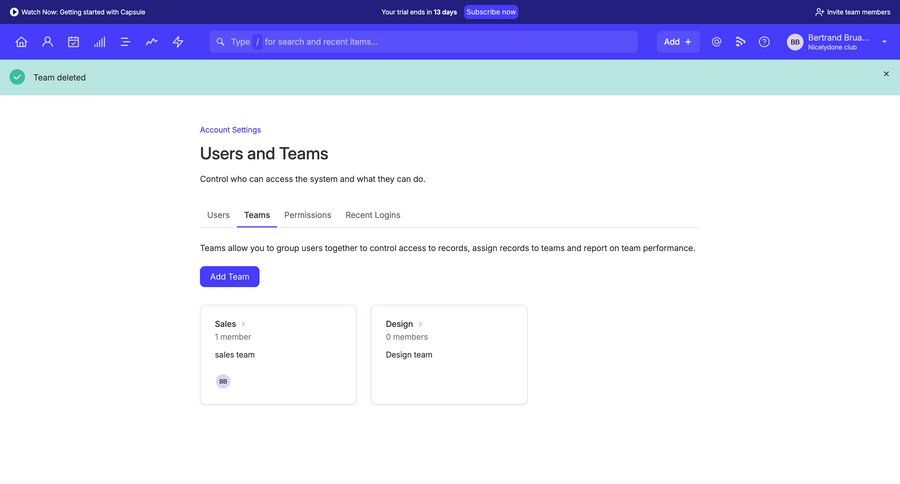Expand the Sales team chevron
The image size is (900, 484).
pyautogui.click(x=243, y=324)
